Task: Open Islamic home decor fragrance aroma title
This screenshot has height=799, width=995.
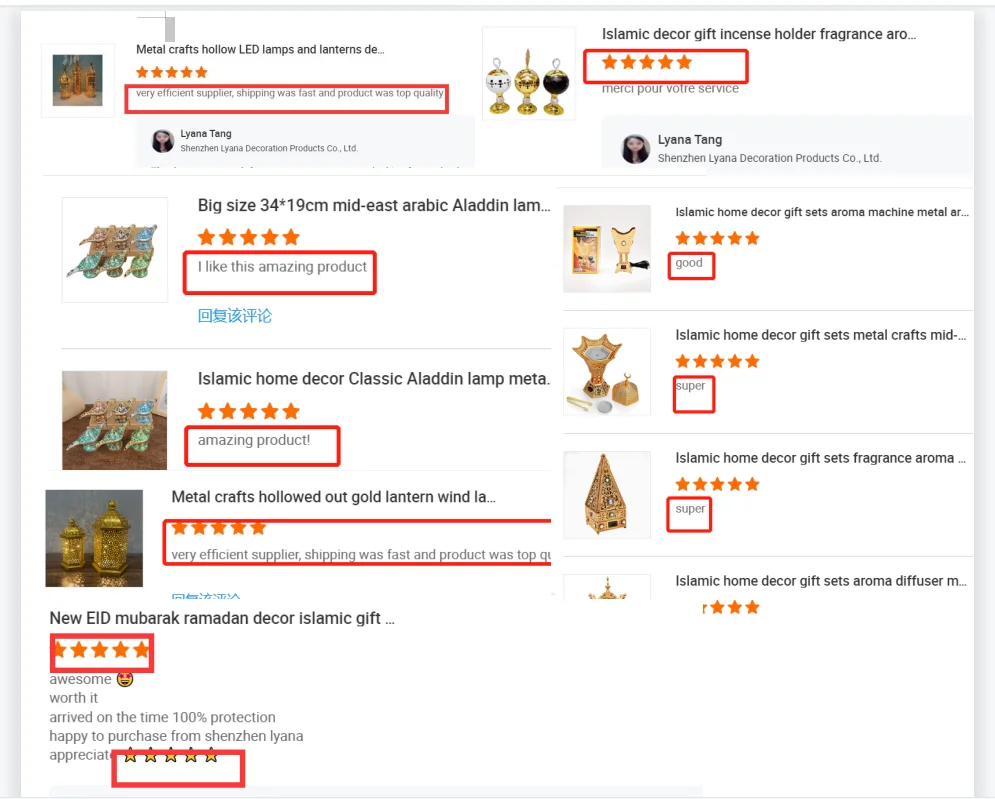Action: (820, 458)
